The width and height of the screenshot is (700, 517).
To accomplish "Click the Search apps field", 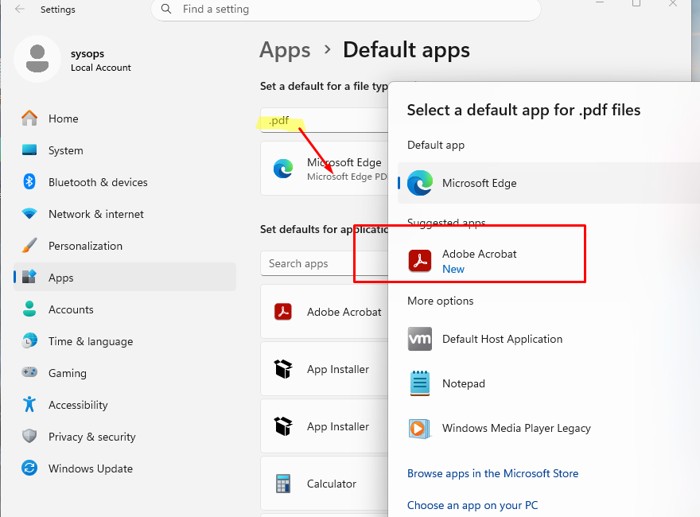I will (324, 264).
